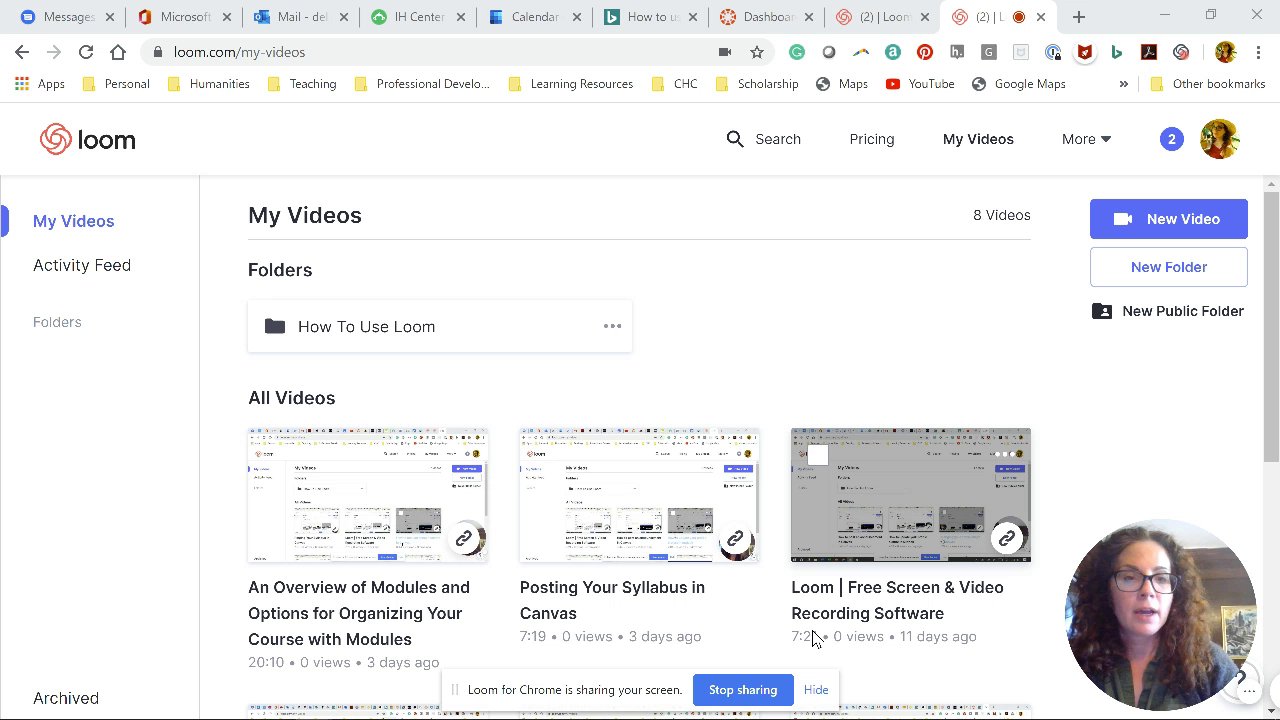Open the notifications badge showing 2

[1171, 139]
